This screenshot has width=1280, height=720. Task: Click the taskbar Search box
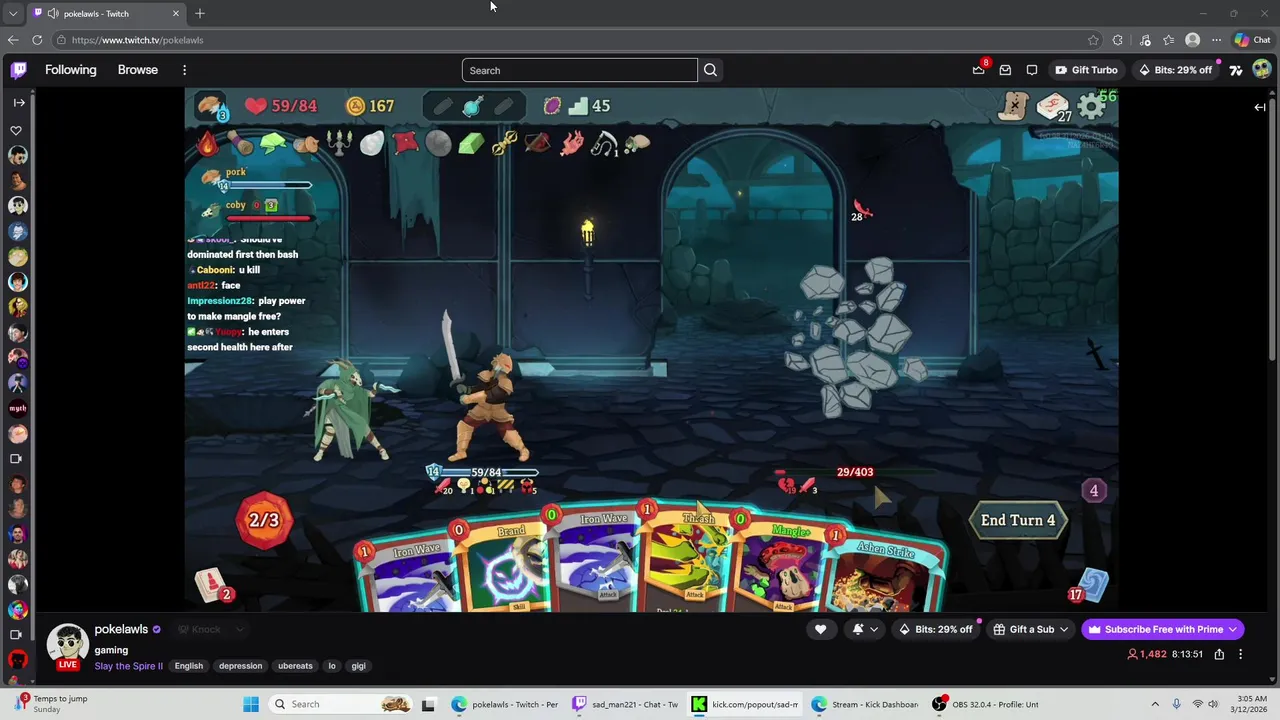[340, 704]
